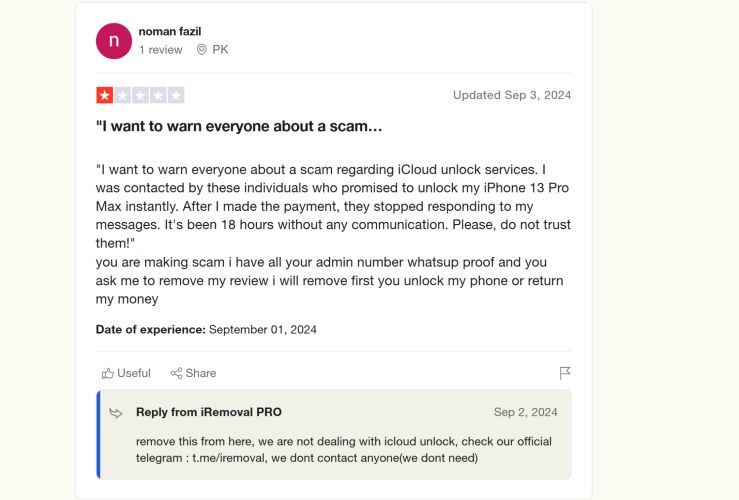
Task: Click the reply date "Sep 2, 2024"
Action: [526, 412]
